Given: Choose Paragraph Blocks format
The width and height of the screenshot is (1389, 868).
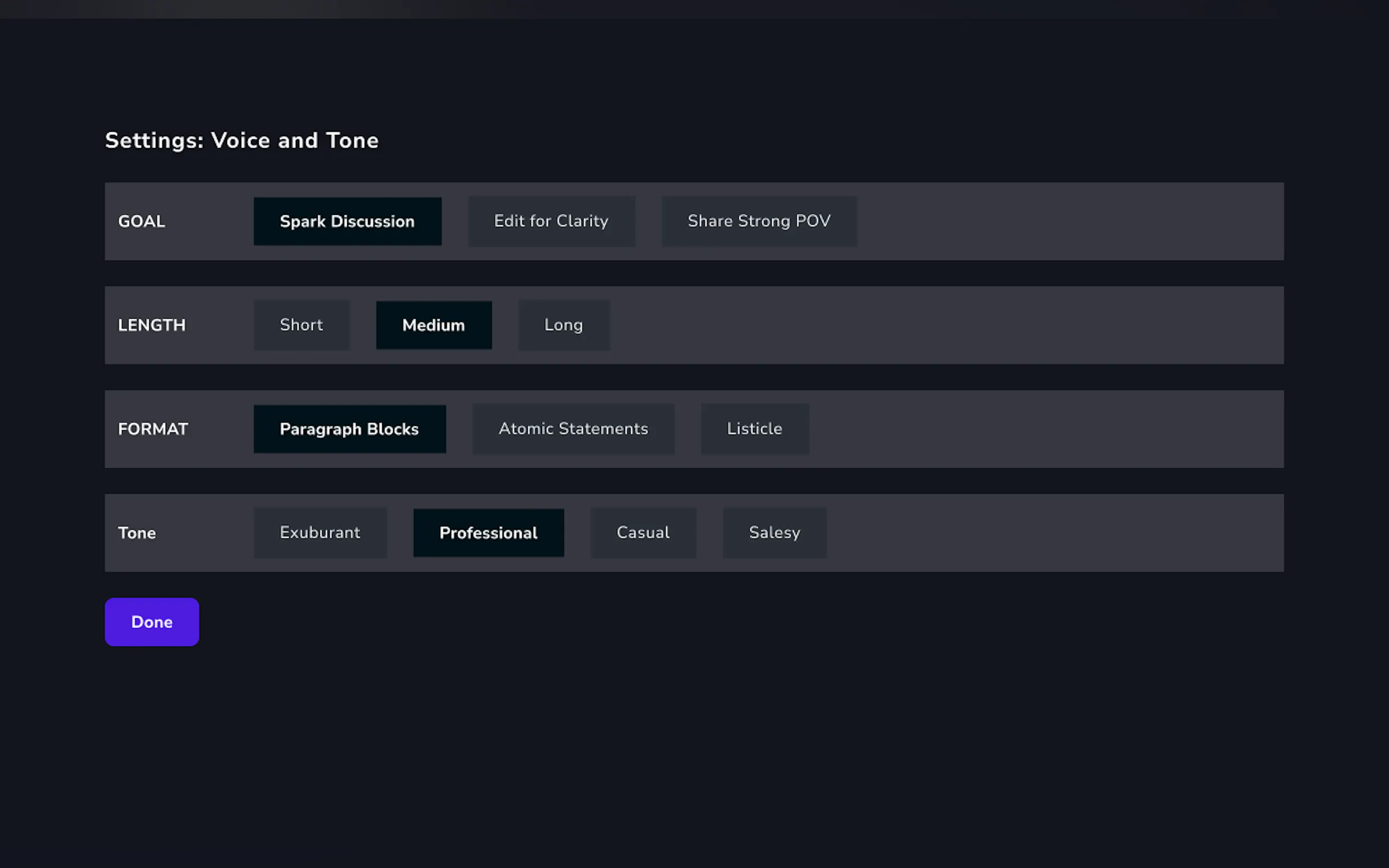Looking at the screenshot, I should click(x=349, y=429).
